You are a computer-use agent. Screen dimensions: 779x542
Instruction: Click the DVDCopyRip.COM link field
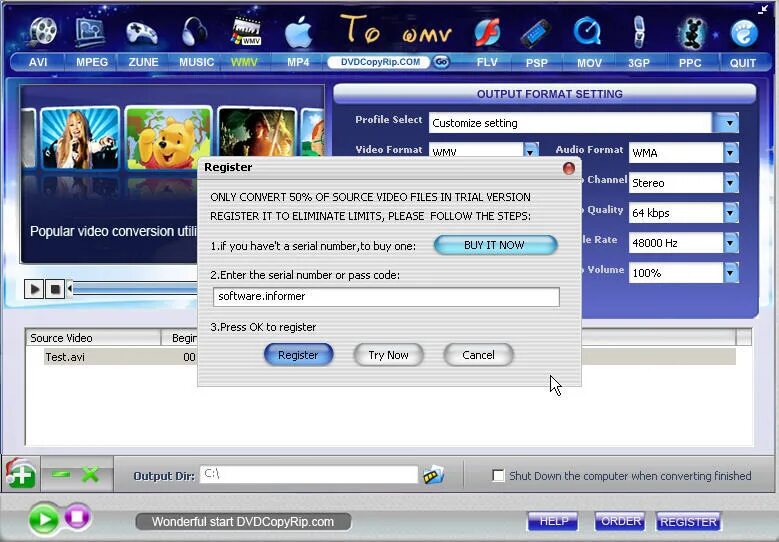[x=380, y=62]
